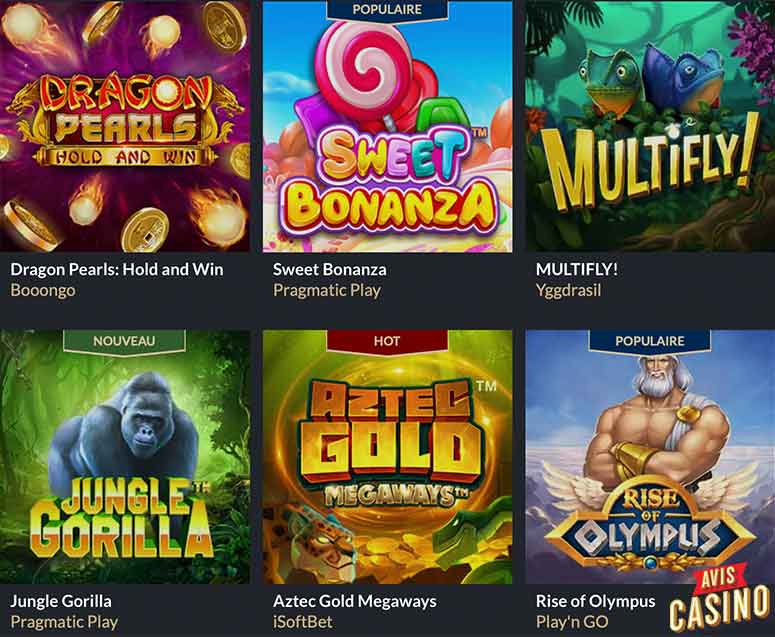The width and height of the screenshot is (775, 637).
Task: Click the NOUVEAU badge on Jungle Gorilla
Action: click(124, 341)
